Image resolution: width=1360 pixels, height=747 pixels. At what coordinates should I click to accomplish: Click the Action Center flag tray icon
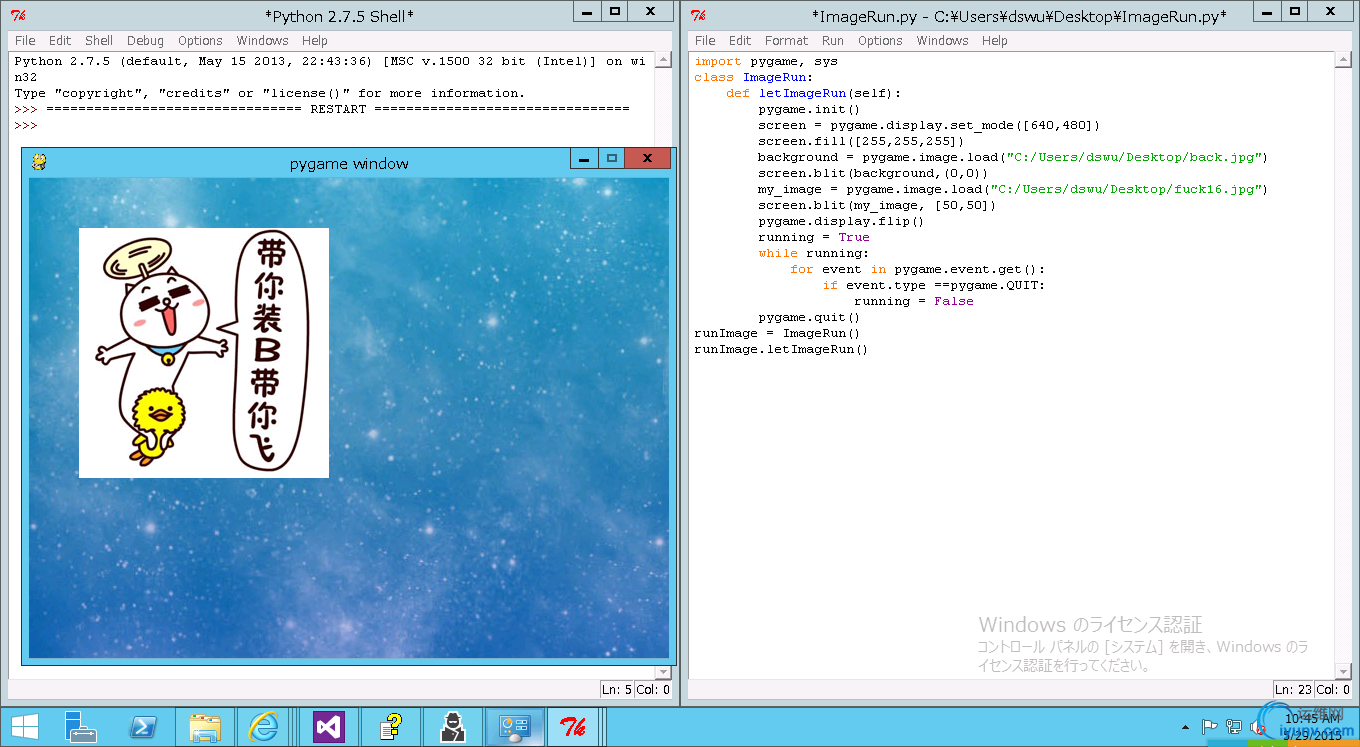pos(1208,727)
